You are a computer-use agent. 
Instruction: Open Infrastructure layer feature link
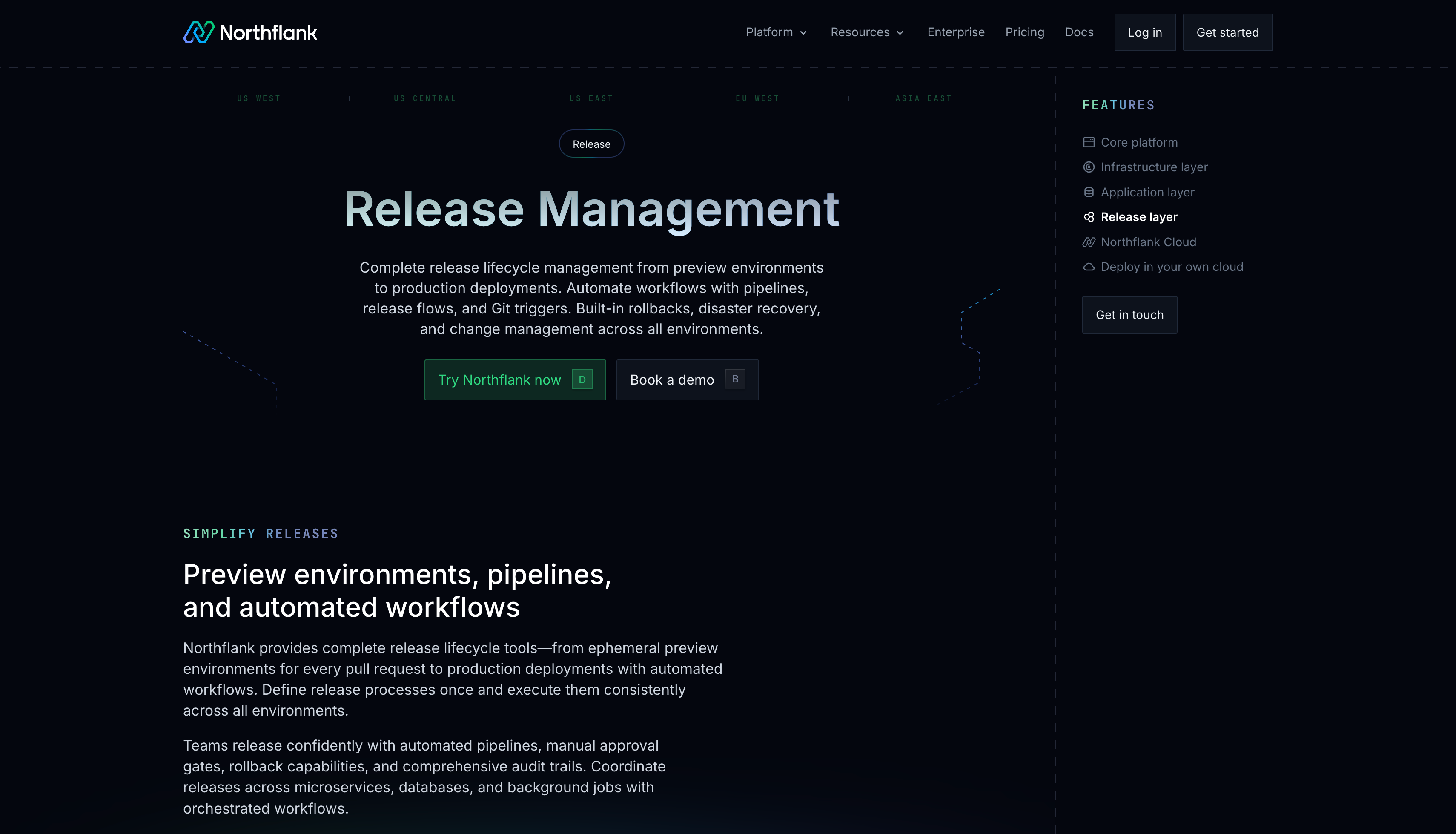coord(1145,167)
